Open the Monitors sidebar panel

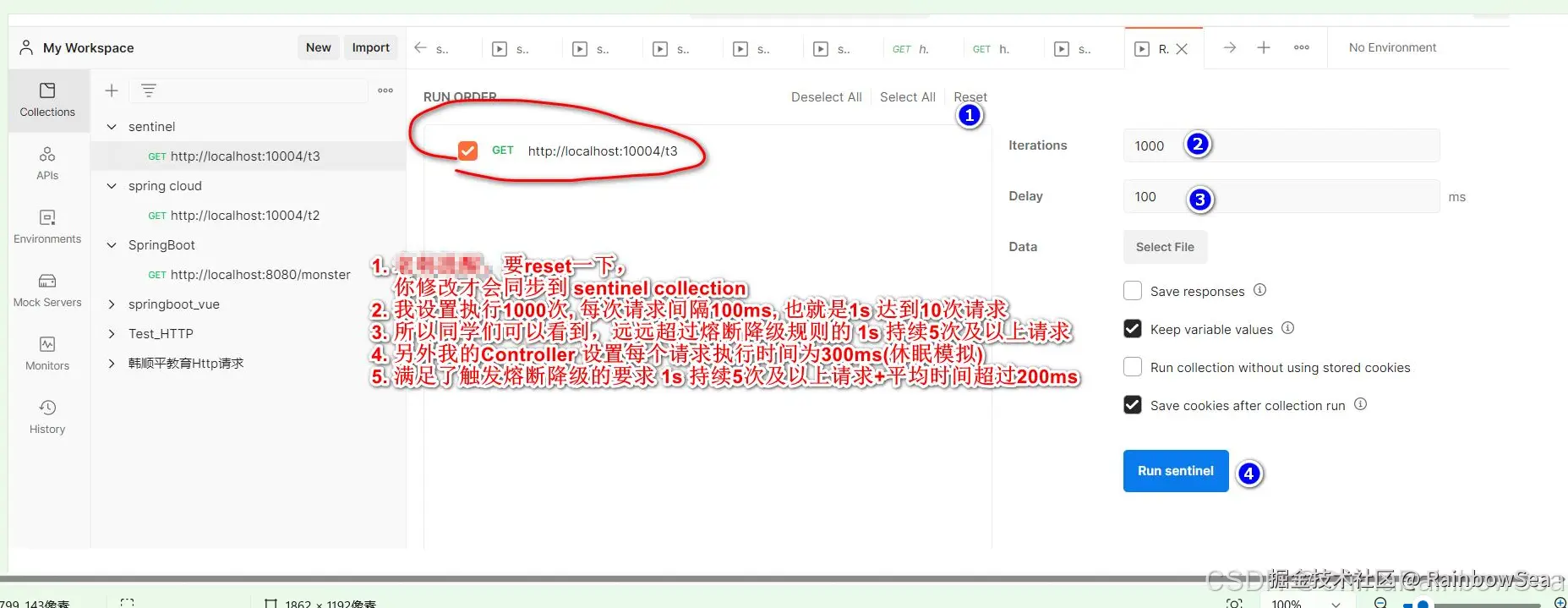47,354
